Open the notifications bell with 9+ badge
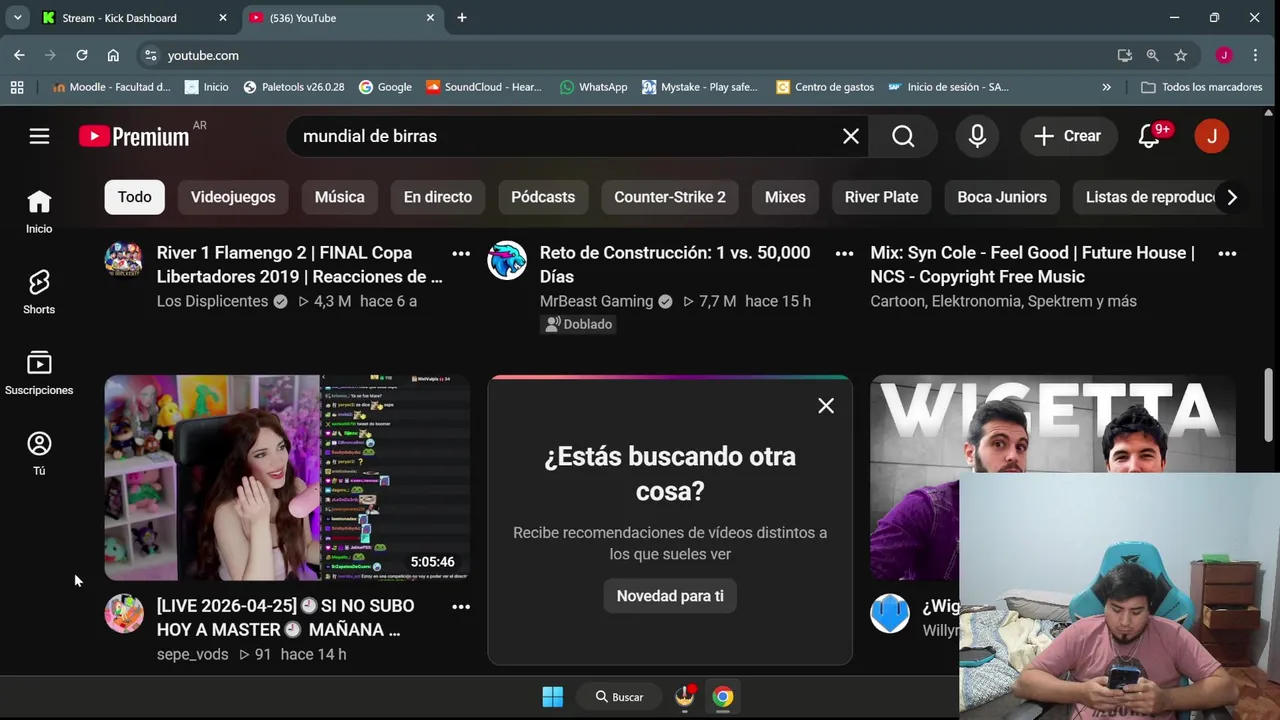Image resolution: width=1280 pixels, height=720 pixels. (1150, 136)
